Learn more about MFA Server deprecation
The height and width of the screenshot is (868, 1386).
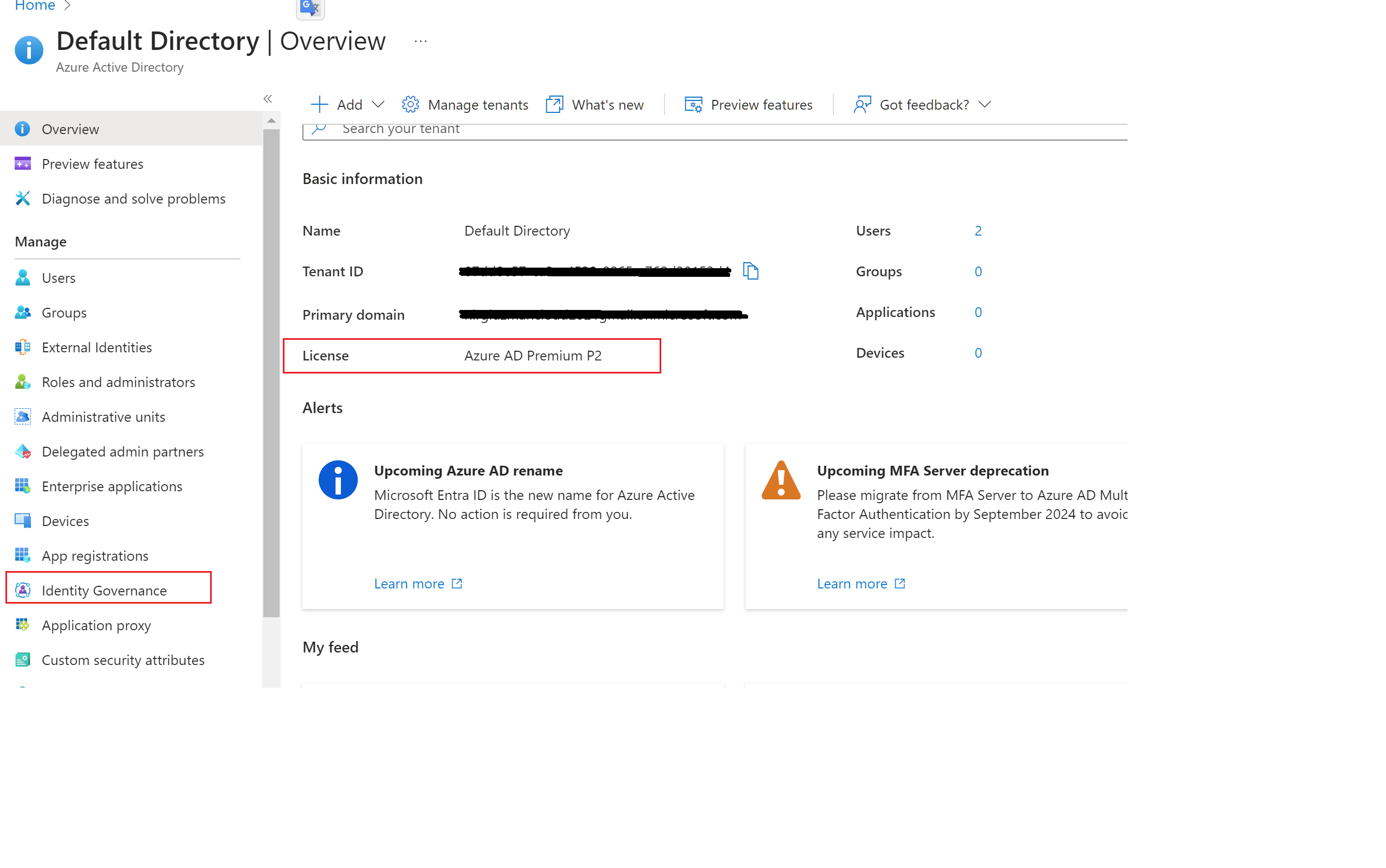coord(860,583)
